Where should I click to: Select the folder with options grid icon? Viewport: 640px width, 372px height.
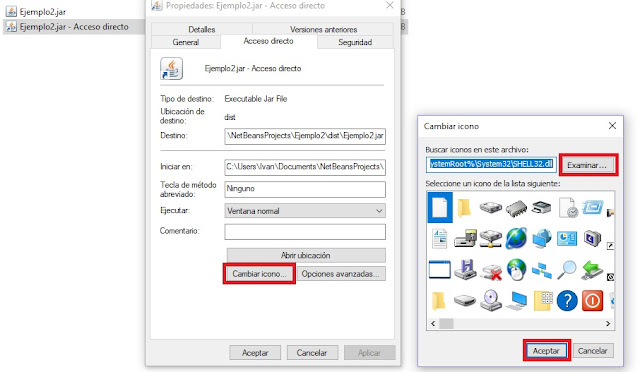click(x=542, y=301)
